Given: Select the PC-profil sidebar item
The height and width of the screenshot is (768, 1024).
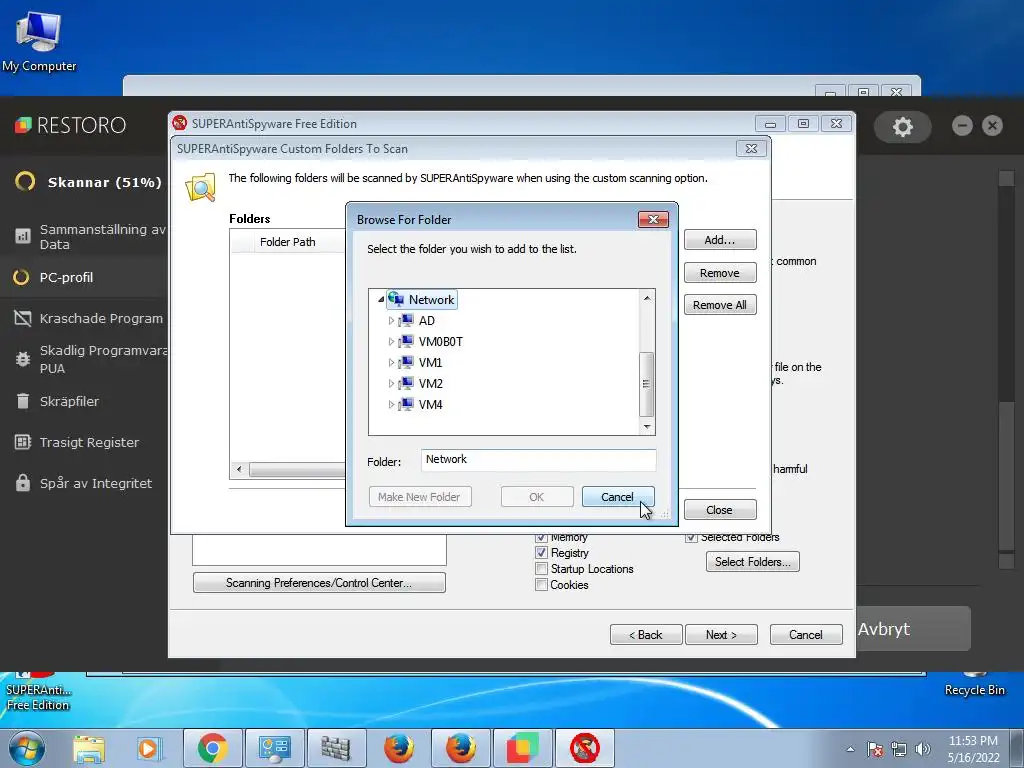Looking at the screenshot, I should [x=66, y=278].
